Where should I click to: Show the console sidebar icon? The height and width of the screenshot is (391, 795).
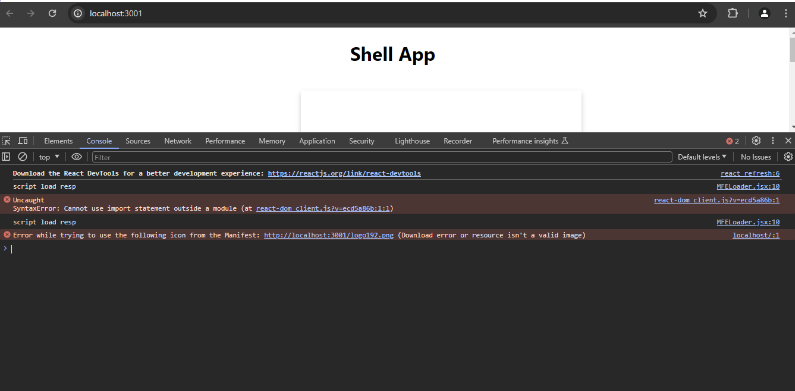(x=6, y=157)
